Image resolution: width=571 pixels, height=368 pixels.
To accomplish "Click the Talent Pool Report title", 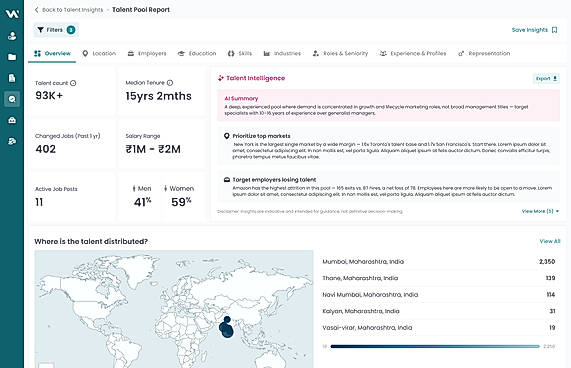I will 141,10.
